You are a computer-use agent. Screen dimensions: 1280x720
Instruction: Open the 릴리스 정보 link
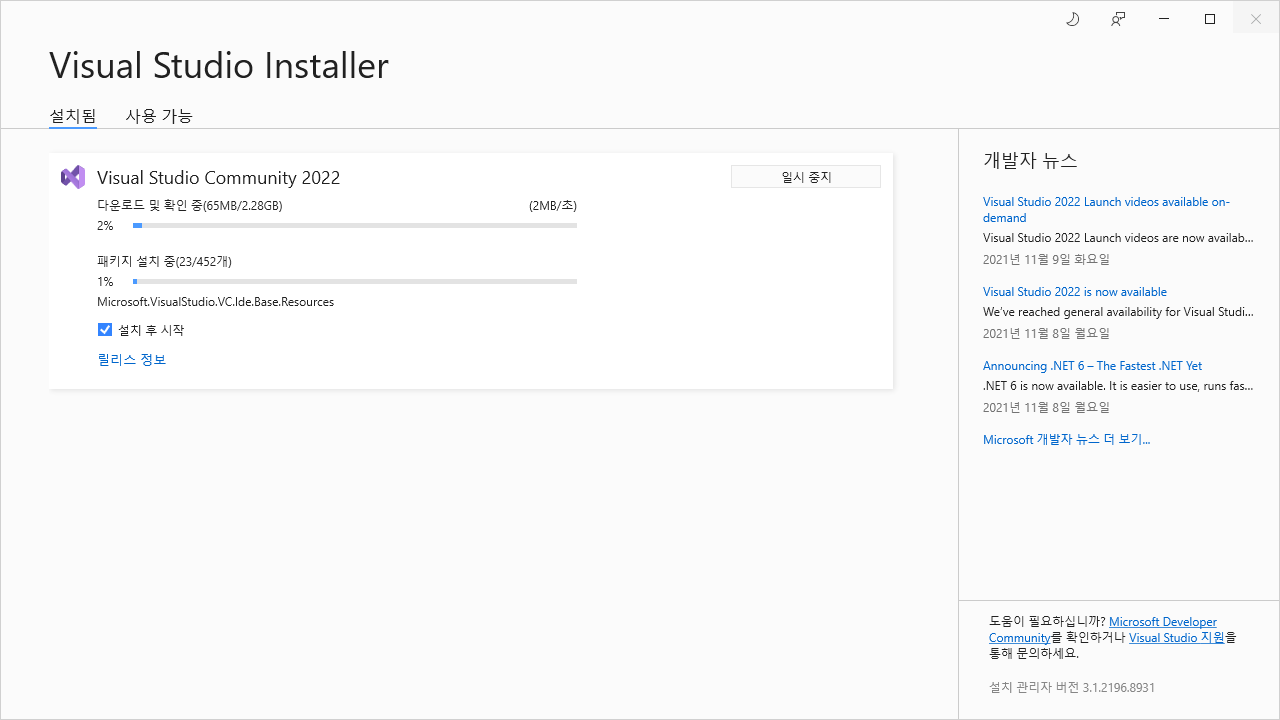tap(132, 360)
